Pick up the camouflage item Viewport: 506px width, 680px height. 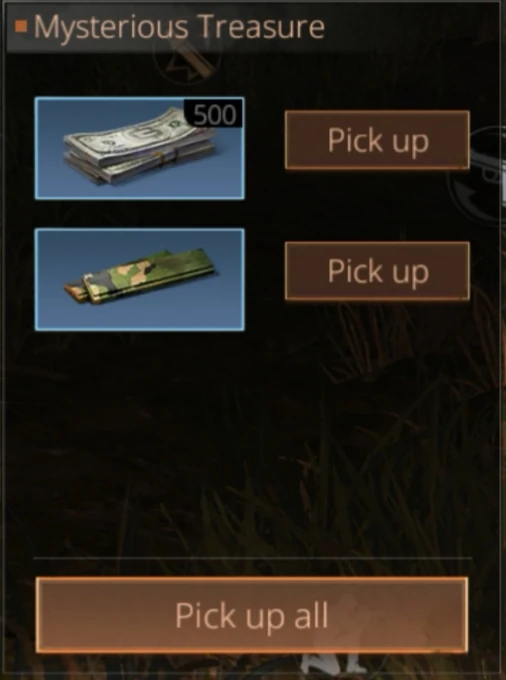[x=377, y=271]
